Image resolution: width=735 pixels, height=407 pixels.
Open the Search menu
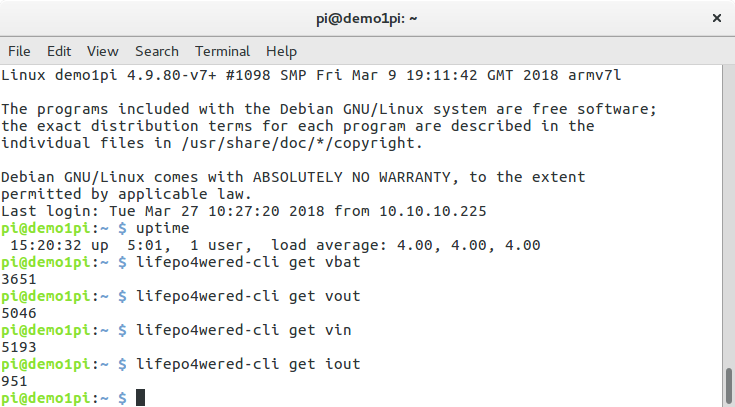pyautogui.click(x=157, y=51)
